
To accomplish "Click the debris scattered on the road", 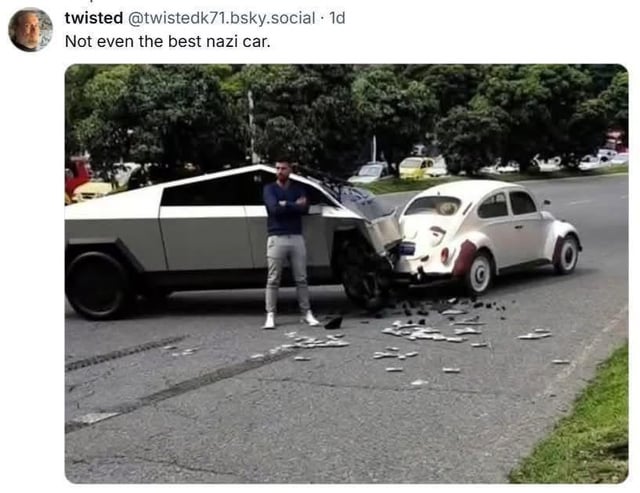I will coord(408,335).
